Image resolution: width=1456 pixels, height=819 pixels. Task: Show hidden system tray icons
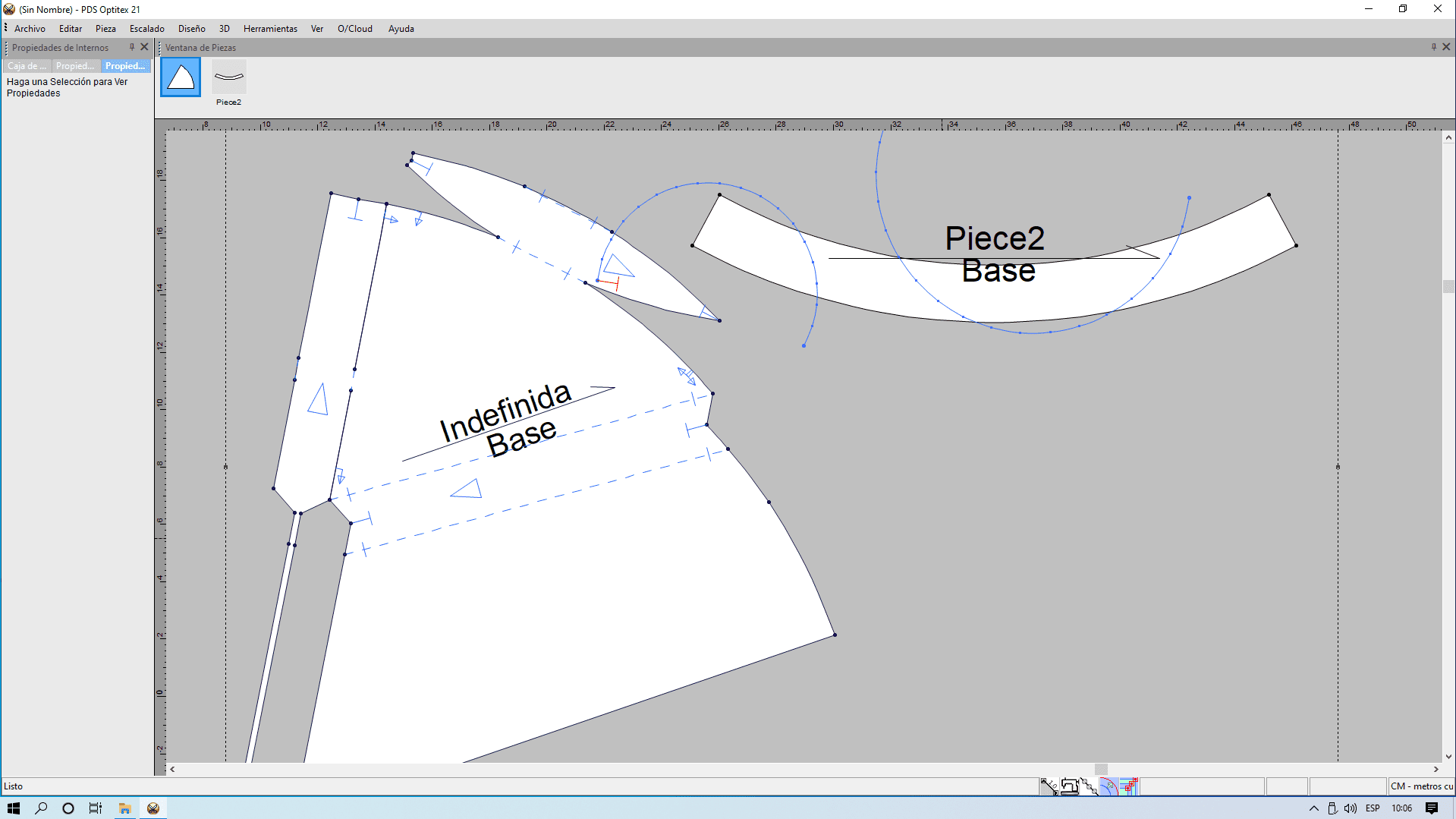click(1313, 808)
